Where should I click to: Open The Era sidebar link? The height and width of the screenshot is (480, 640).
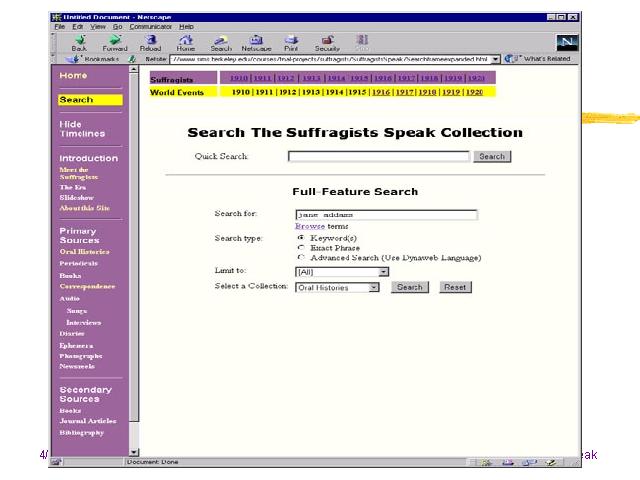(73, 187)
